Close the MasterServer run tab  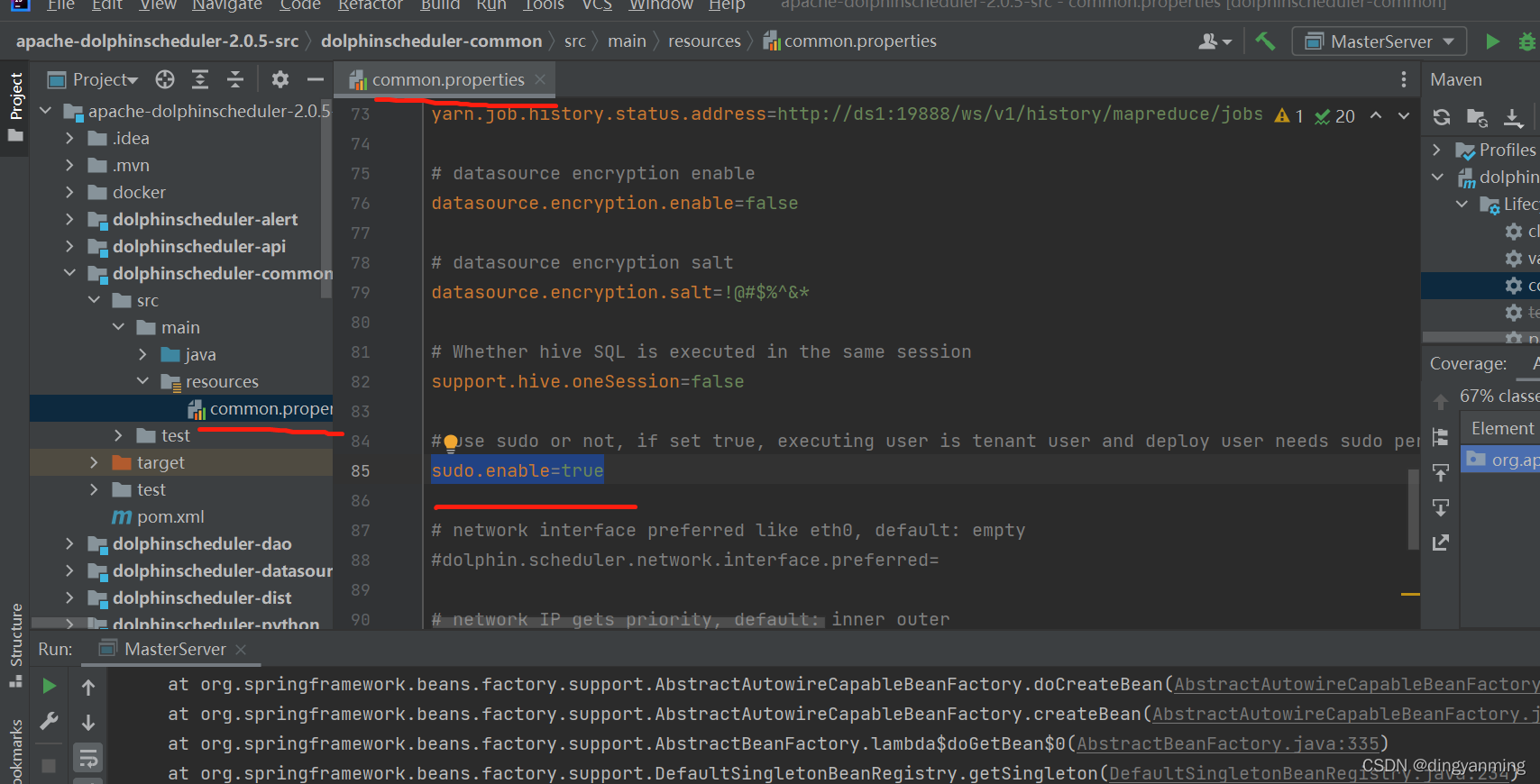point(241,650)
